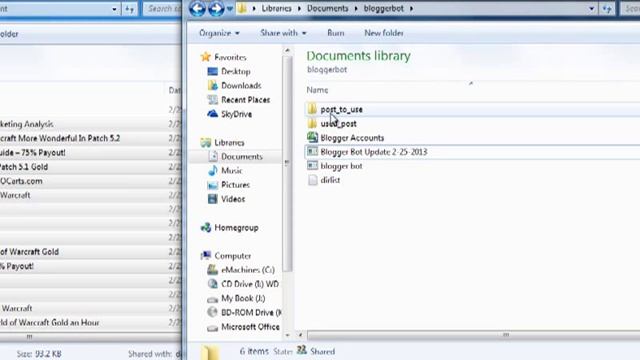Click the Blogger Accounts file name
The image size is (640, 360).
pyautogui.click(x=352, y=138)
